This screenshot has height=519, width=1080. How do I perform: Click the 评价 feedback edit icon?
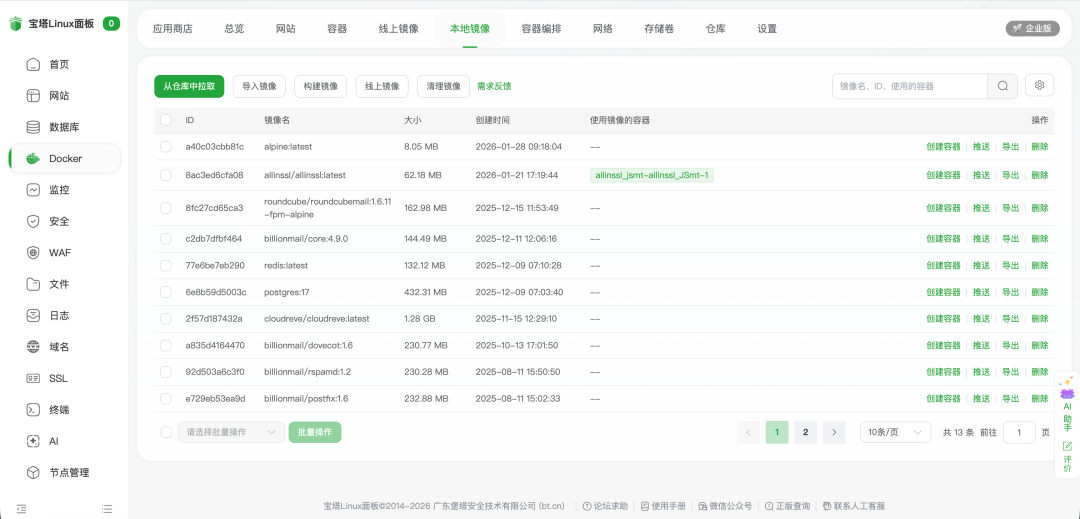1067,446
